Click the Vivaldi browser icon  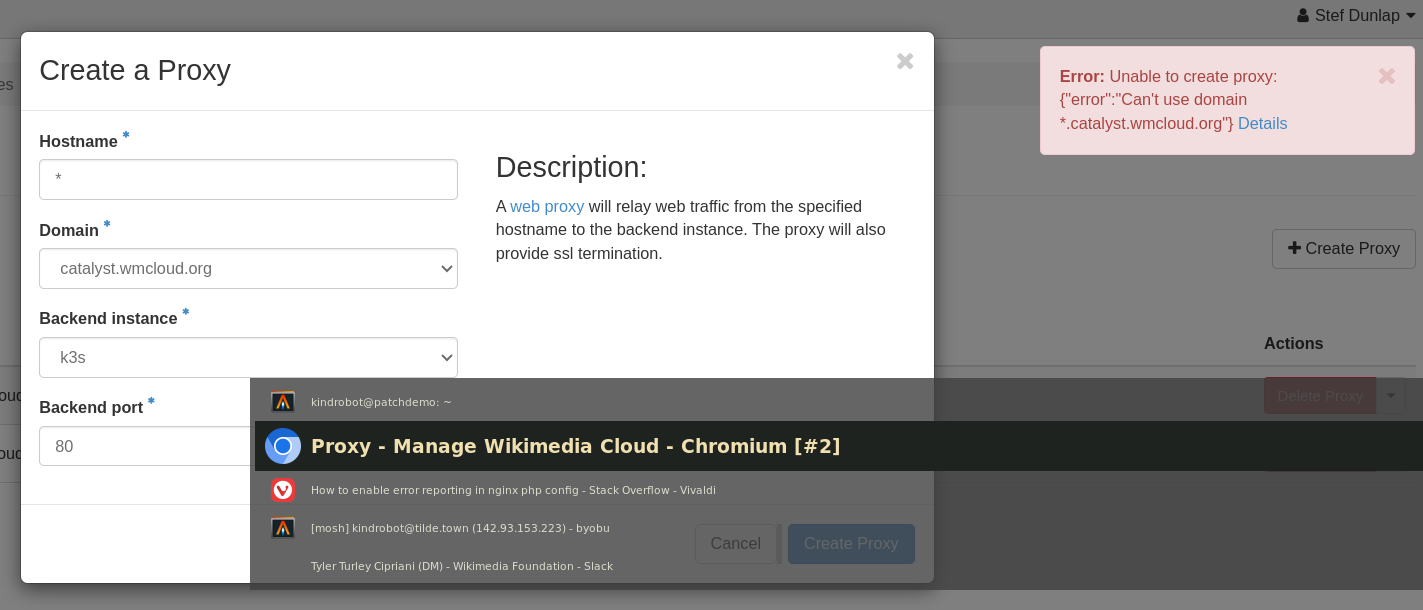pos(283,490)
